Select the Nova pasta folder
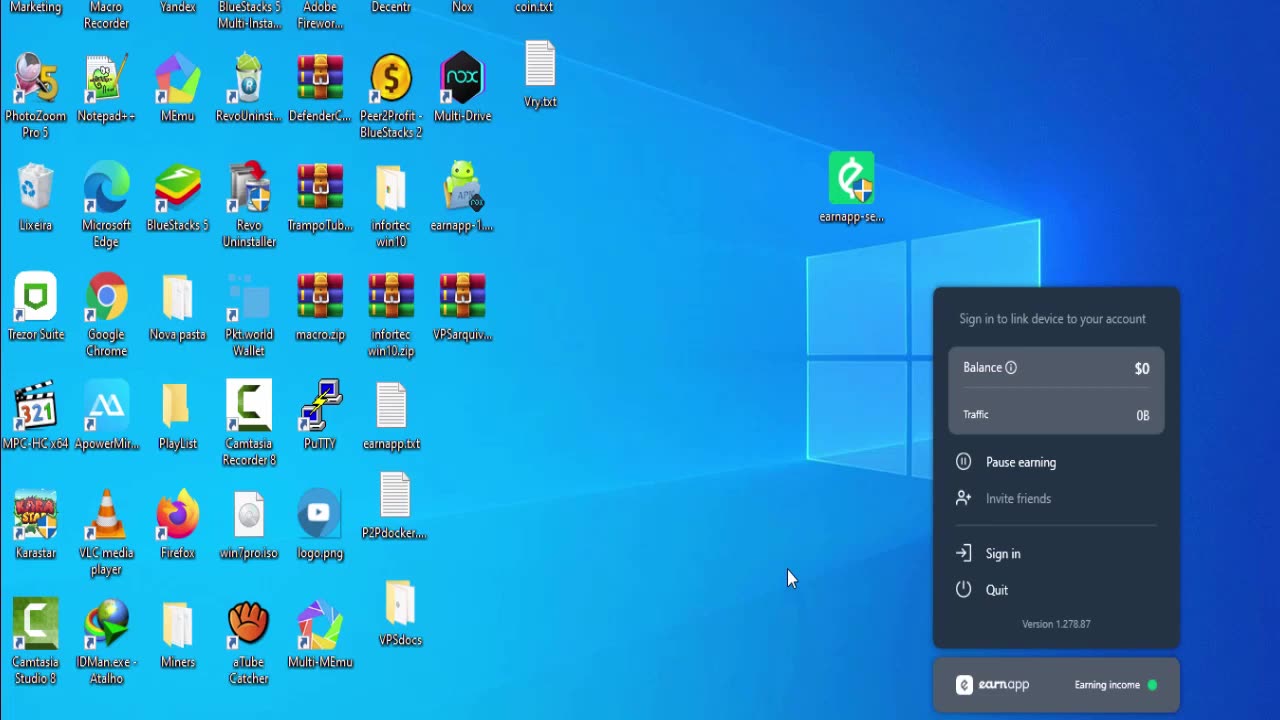The width and height of the screenshot is (1280, 720). [x=178, y=306]
